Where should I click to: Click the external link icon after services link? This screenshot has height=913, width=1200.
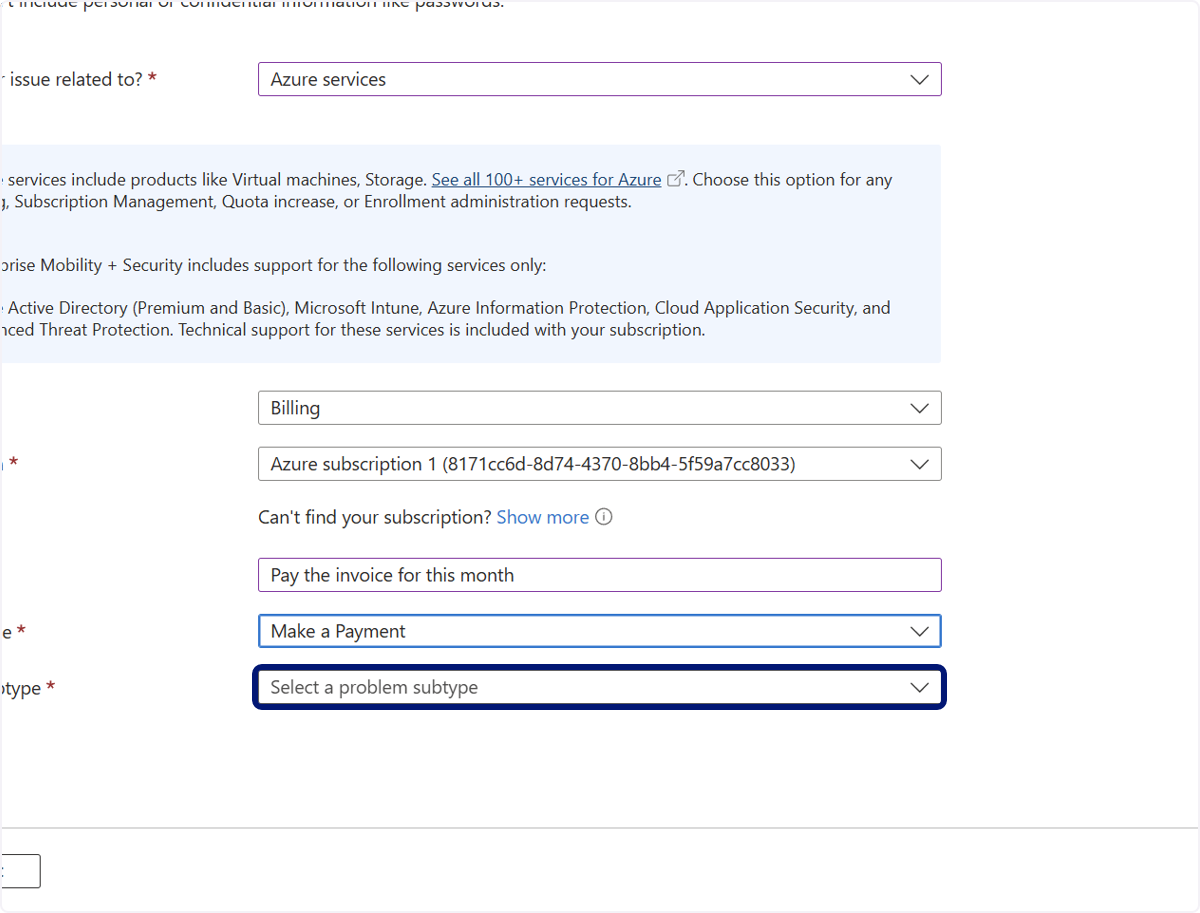tap(675, 180)
